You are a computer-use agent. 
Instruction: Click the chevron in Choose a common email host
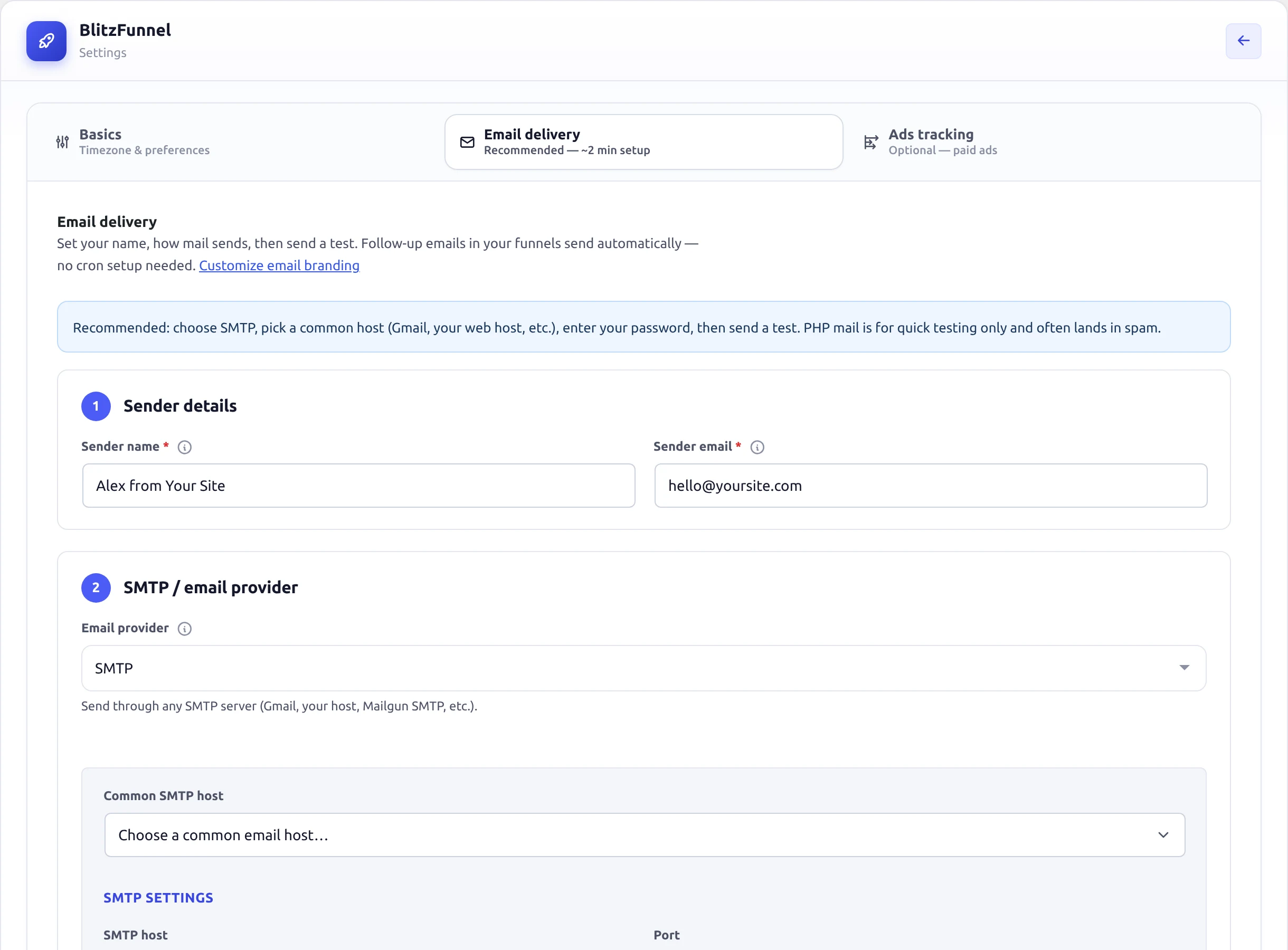point(1163,834)
